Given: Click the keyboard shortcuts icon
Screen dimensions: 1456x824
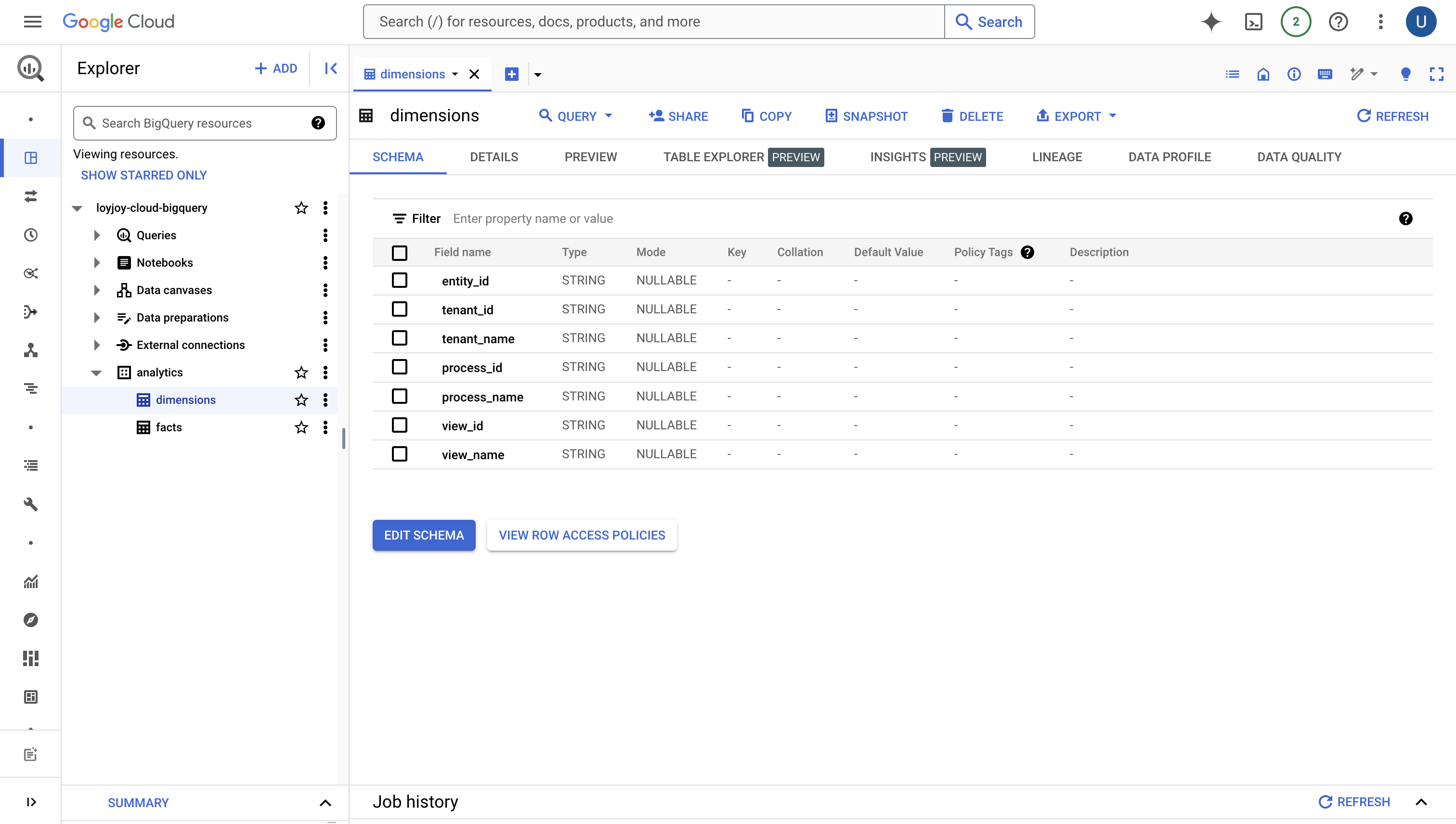Looking at the screenshot, I should (x=1325, y=74).
